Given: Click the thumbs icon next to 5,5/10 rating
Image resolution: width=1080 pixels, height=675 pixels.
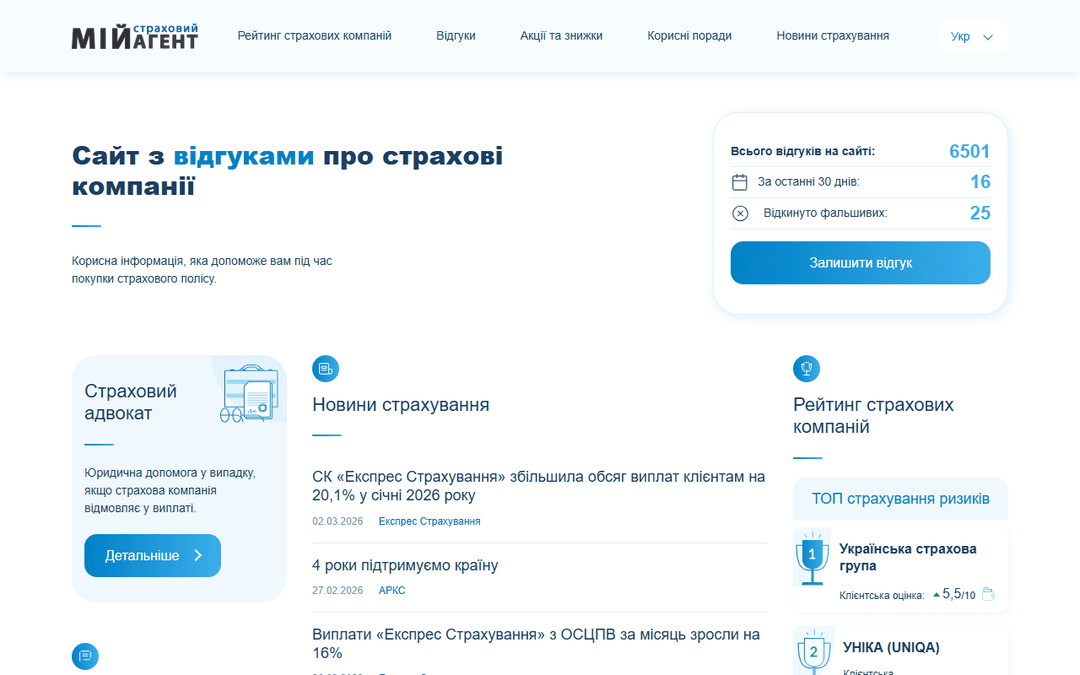Looking at the screenshot, I should (x=988, y=594).
